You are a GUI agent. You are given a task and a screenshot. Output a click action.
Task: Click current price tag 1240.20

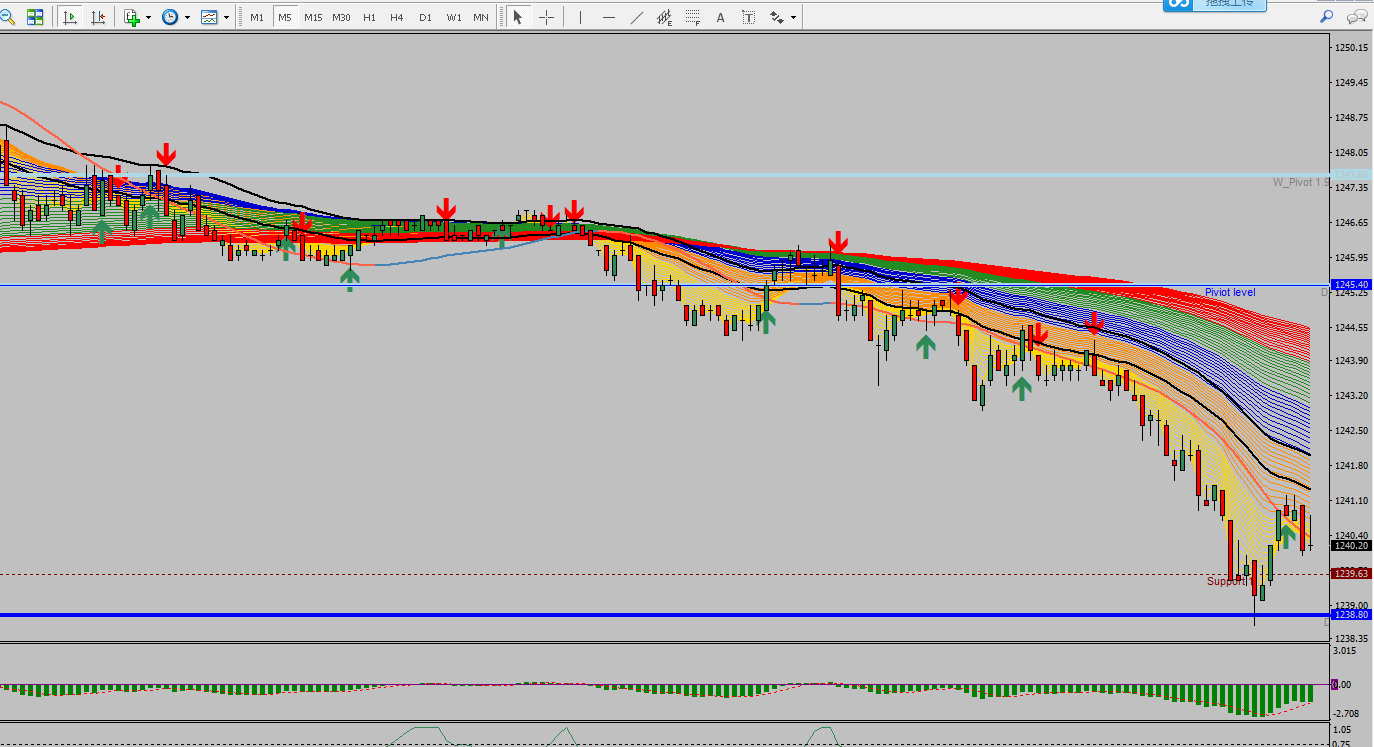coord(1351,545)
